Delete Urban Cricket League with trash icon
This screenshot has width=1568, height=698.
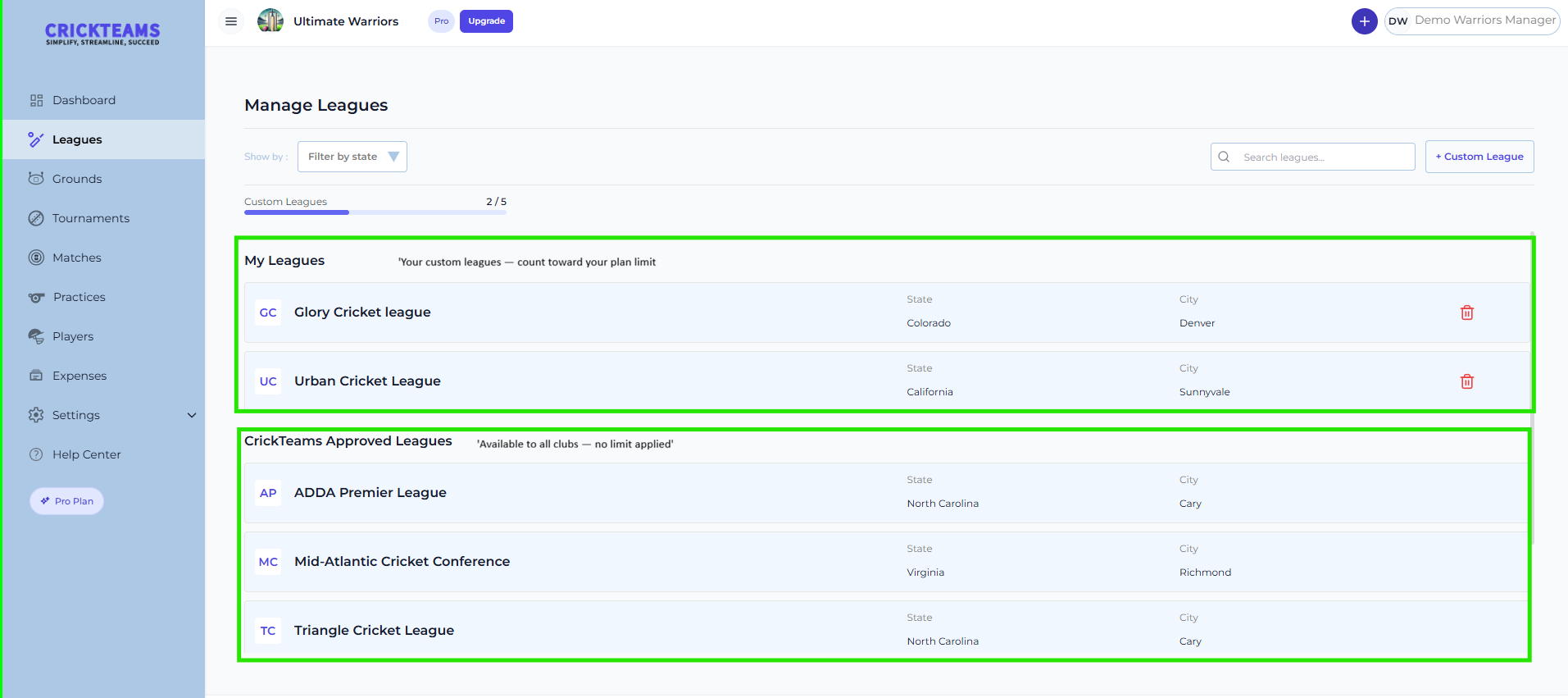click(1467, 381)
